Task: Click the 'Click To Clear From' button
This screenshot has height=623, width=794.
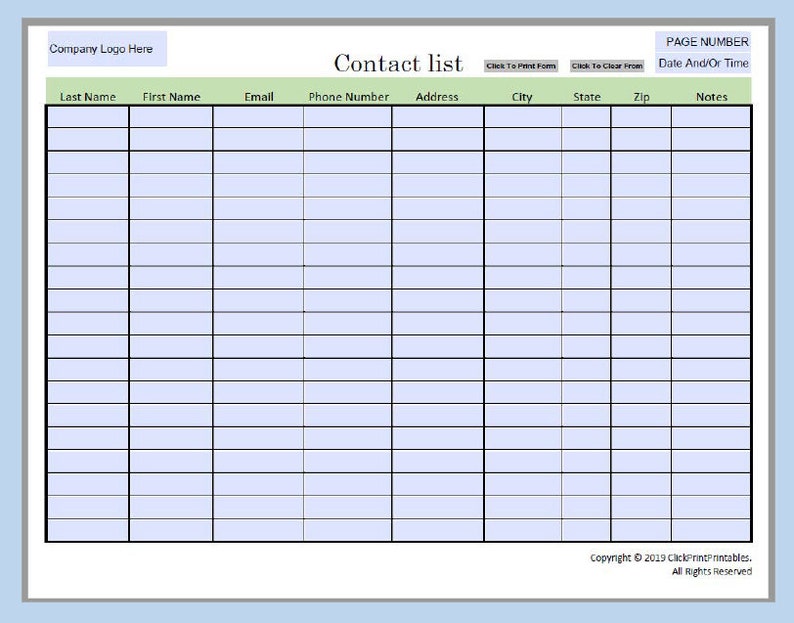Action: (x=607, y=66)
